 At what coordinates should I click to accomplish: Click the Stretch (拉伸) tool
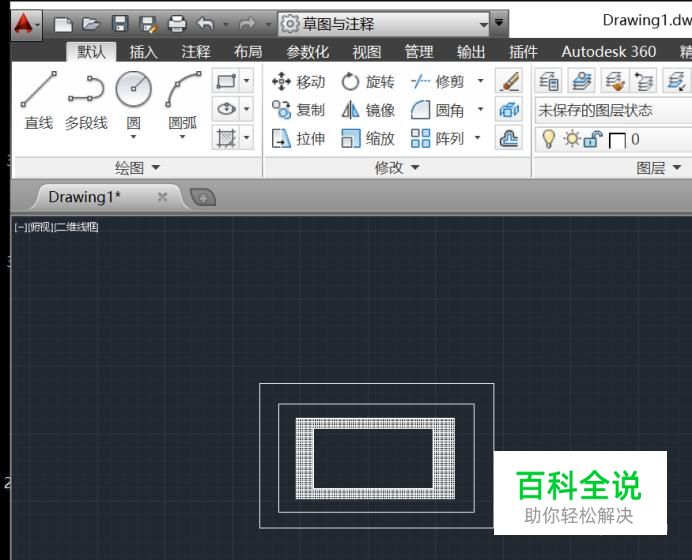[299, 139]
